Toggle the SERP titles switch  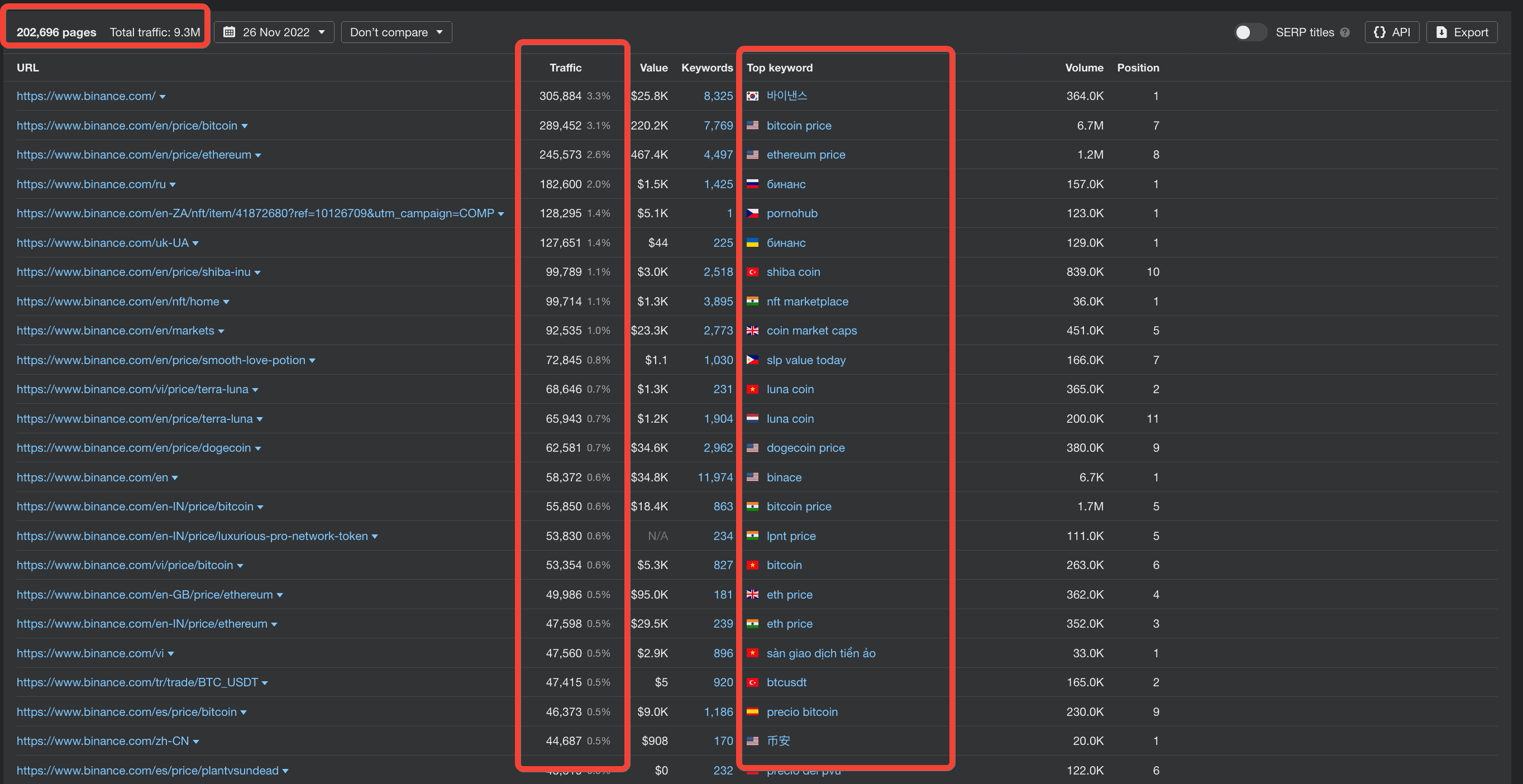coord(1250,32)
